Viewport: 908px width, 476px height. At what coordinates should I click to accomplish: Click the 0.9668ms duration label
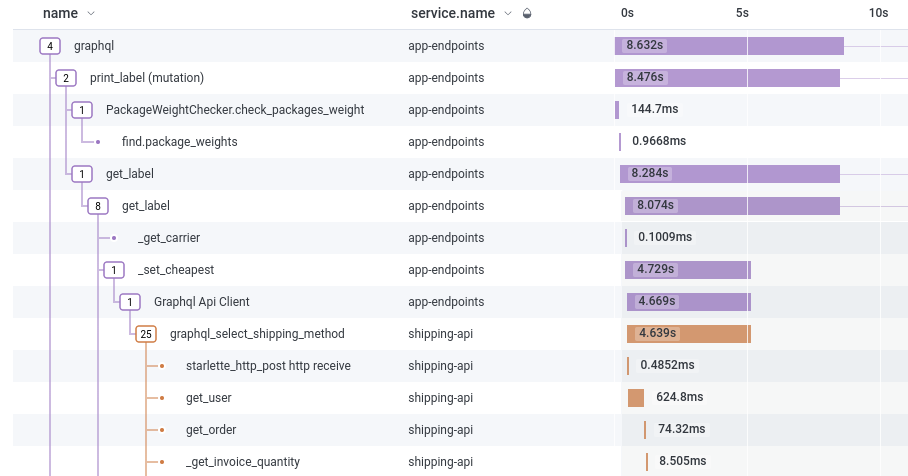pyautogui.click(x=659, y=141)
